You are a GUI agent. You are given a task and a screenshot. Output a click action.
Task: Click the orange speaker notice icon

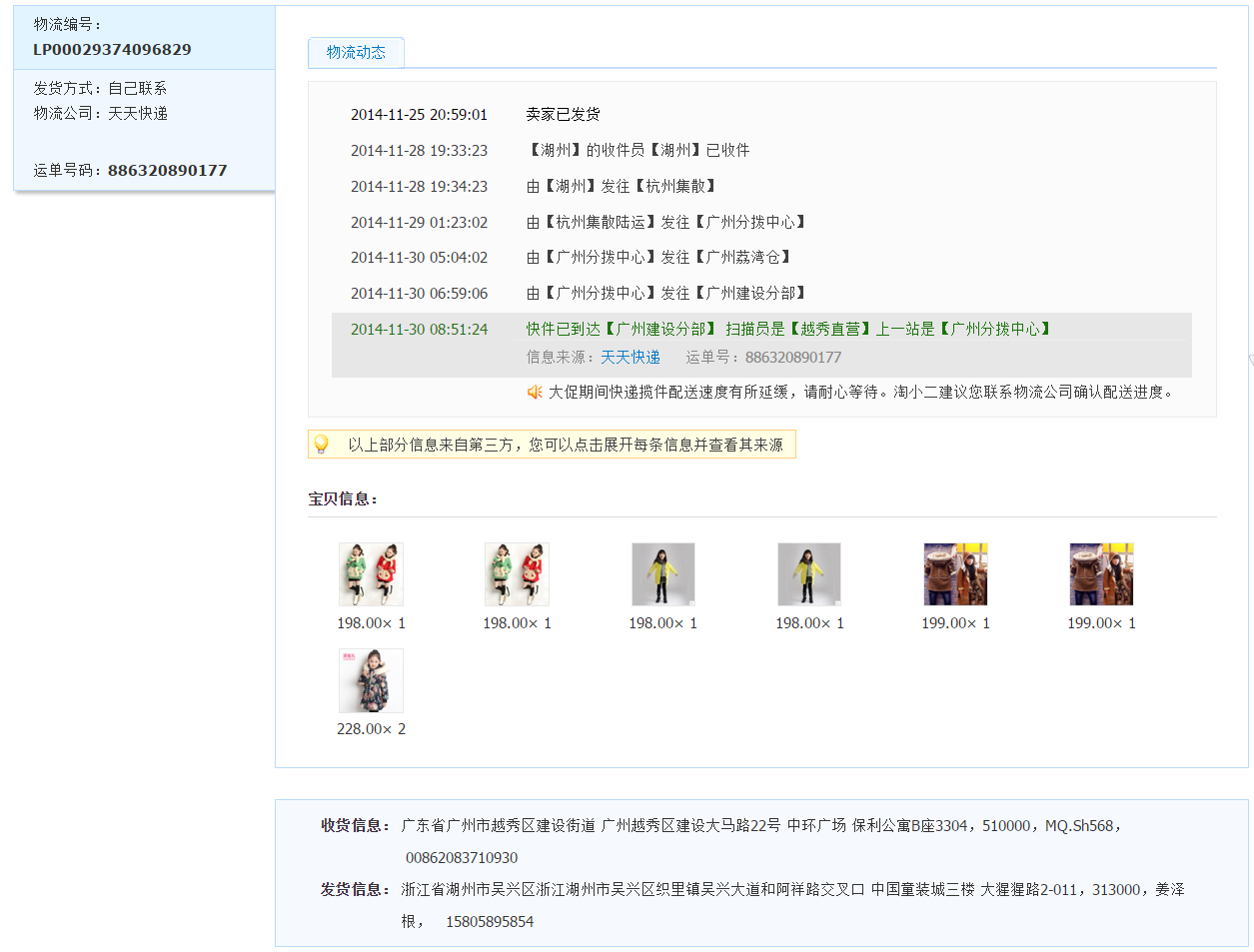535,392
